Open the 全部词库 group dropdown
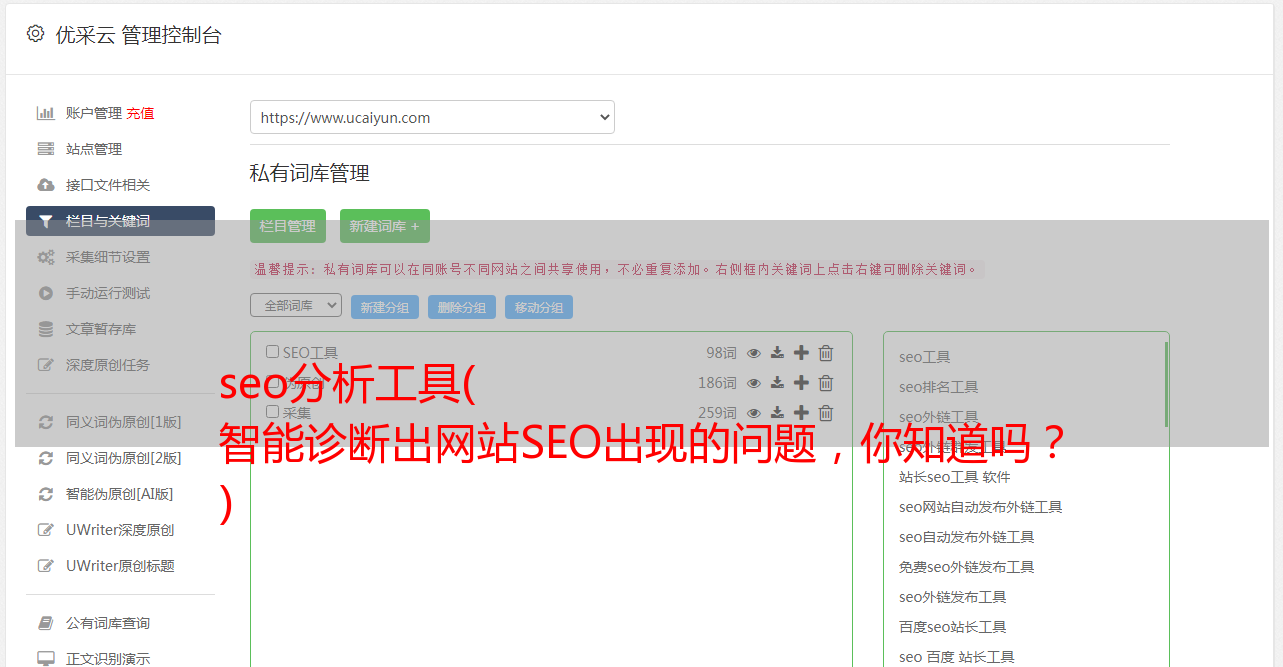 [x=296, y=305]
